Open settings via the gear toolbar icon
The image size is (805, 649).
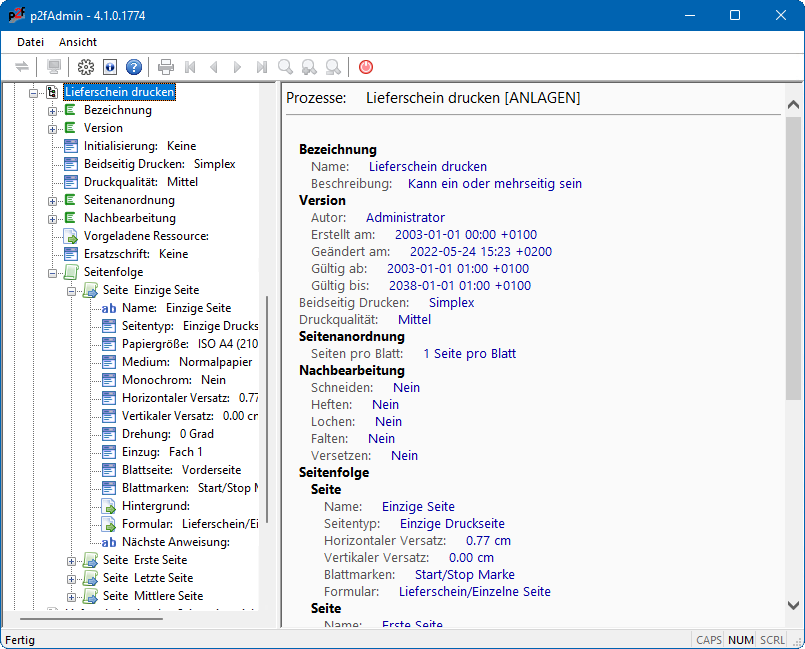(x=86, y=67)
